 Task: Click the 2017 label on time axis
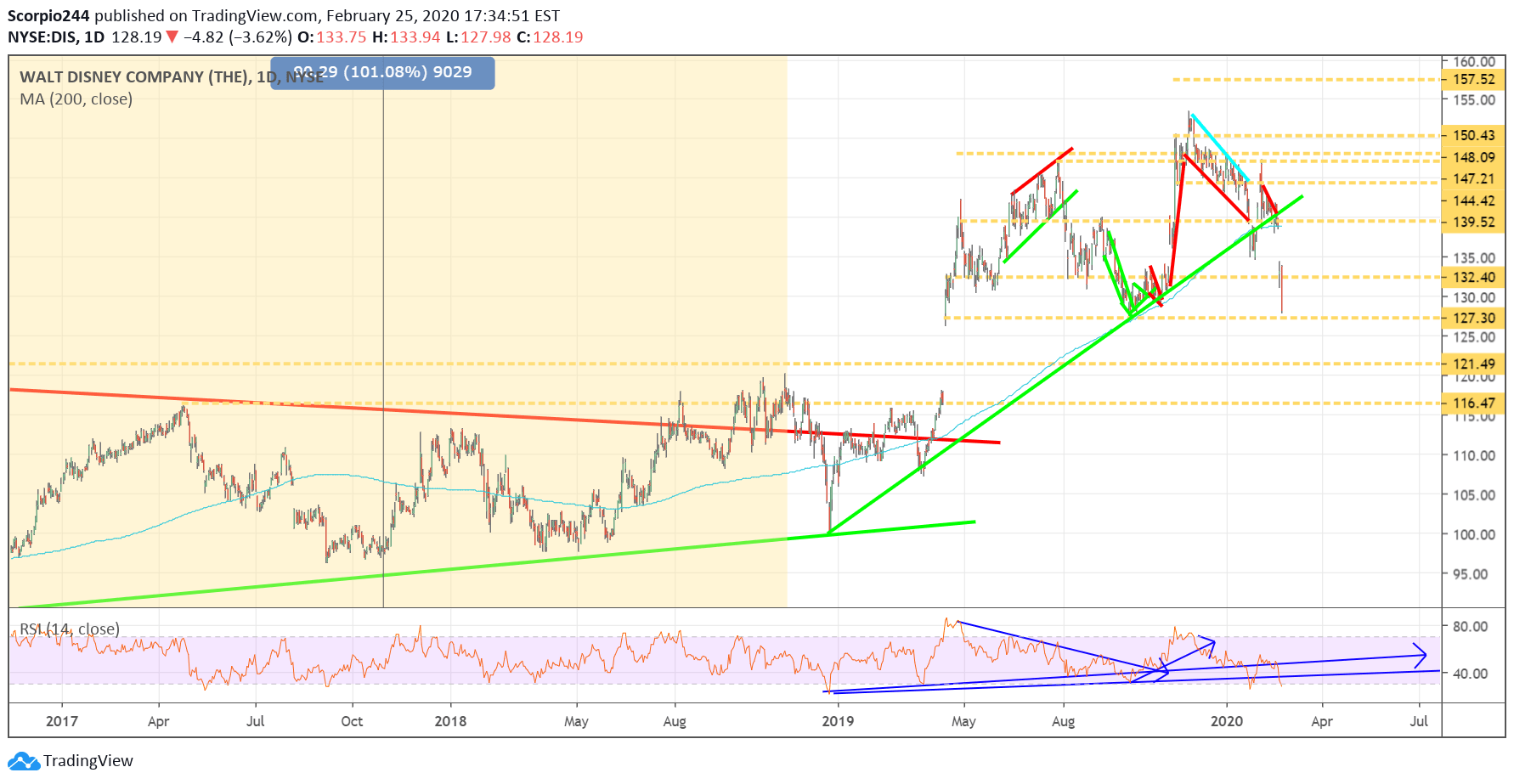tap(62, 721)
